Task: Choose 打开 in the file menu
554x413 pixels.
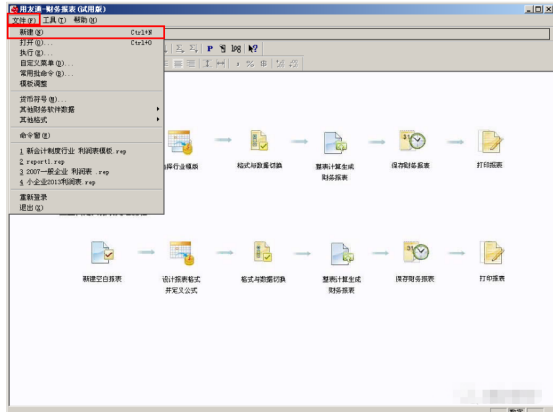Action: pos(86,43)
